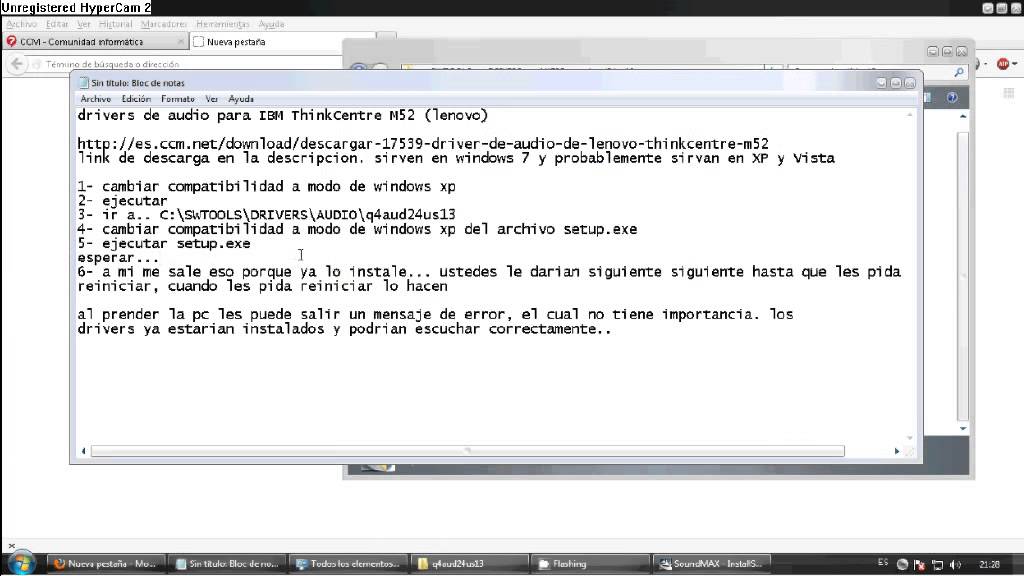Viewport: 1024px width, 576px height.
Task: Click the Explorer preview pane icon
Action: 927,97
